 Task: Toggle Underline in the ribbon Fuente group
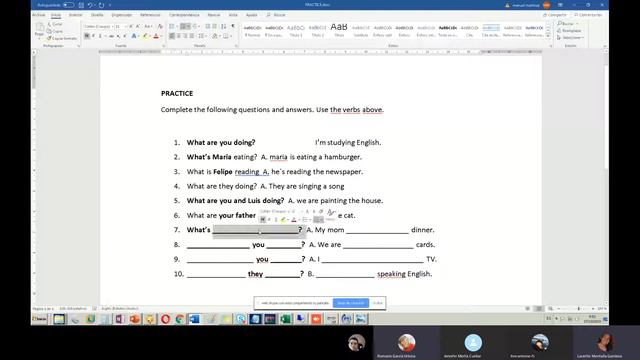(x=100, y=36)
